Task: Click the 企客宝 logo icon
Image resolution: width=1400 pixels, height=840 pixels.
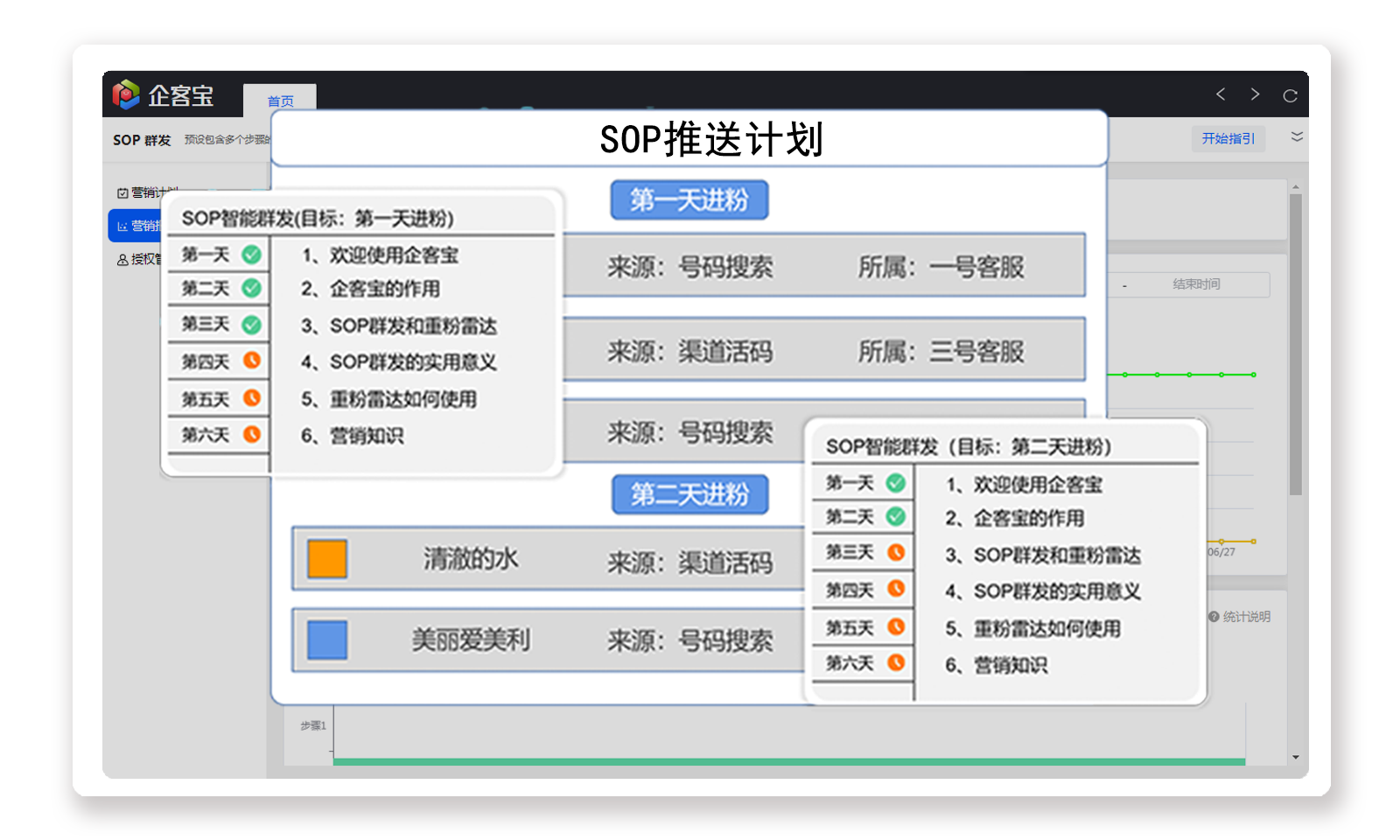Action: (126, 94)
